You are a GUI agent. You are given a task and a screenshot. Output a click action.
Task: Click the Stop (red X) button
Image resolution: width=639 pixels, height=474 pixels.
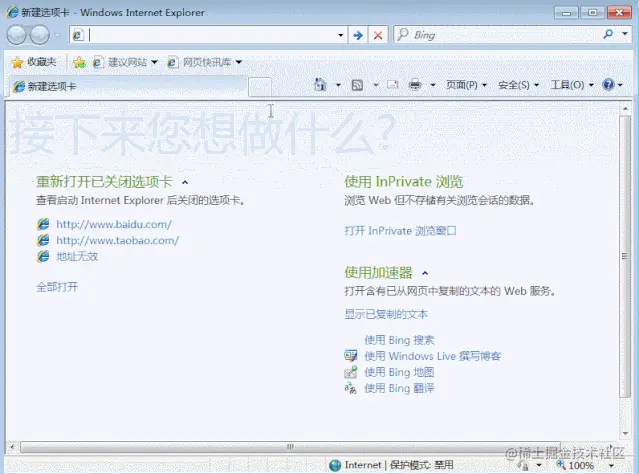click(x=378, y=35)
